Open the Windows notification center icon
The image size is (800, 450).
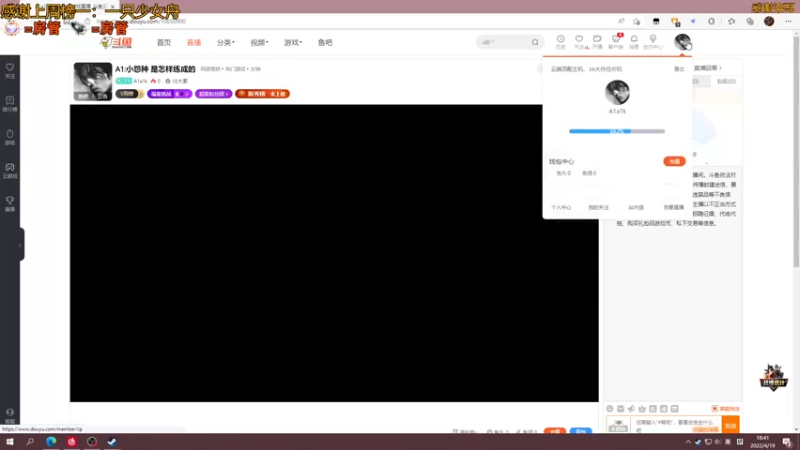coord(787,442)
